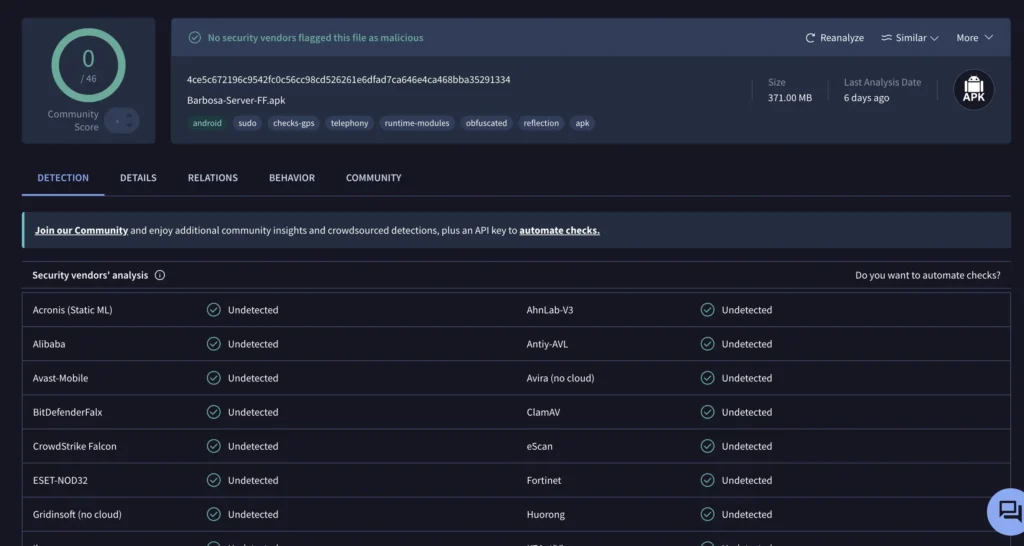This screenshot has height=546, width=1024.
Task: Click the ESET-NOD32 undetected check icon
Action: (214, 480)
